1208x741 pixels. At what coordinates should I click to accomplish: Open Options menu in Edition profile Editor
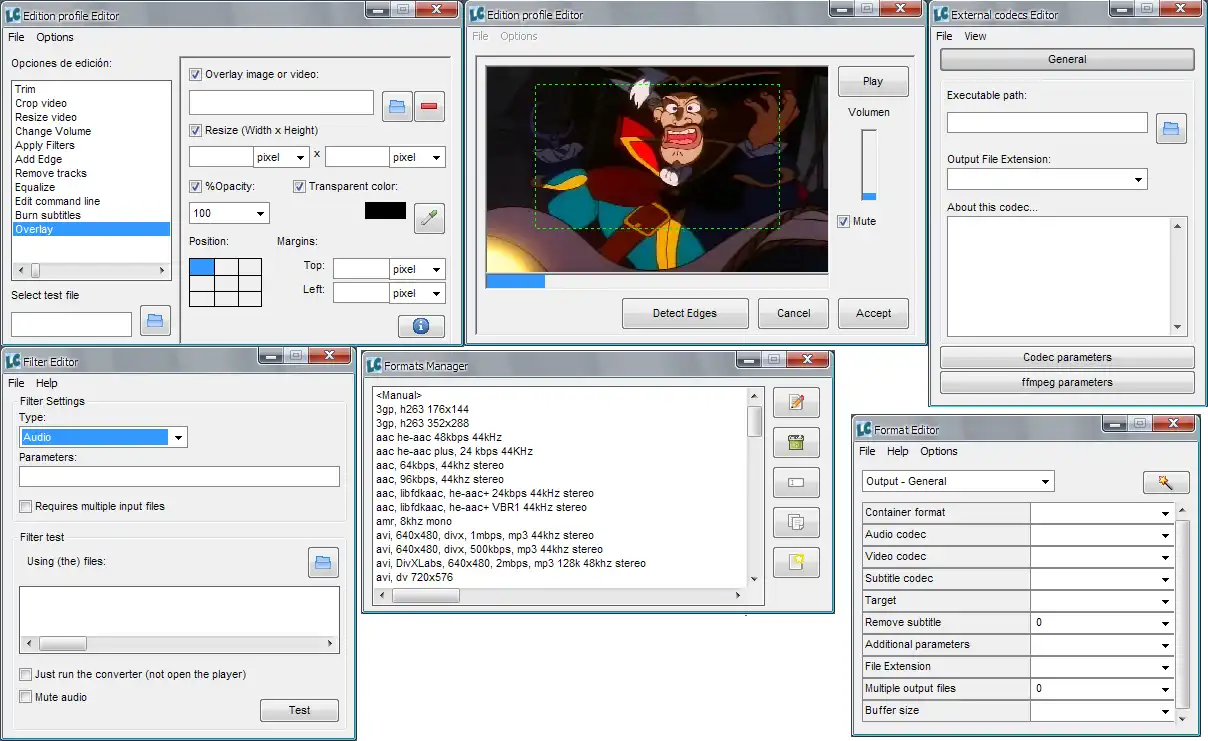click(55, 37)
